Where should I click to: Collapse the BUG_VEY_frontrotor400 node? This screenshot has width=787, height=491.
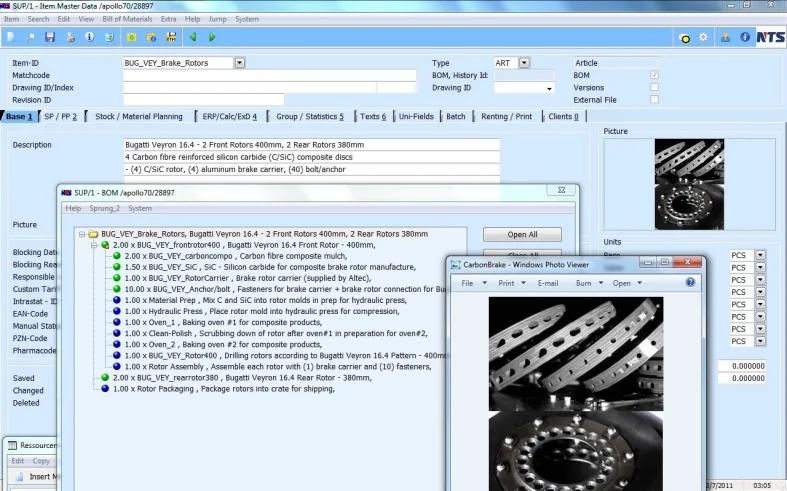94,245
